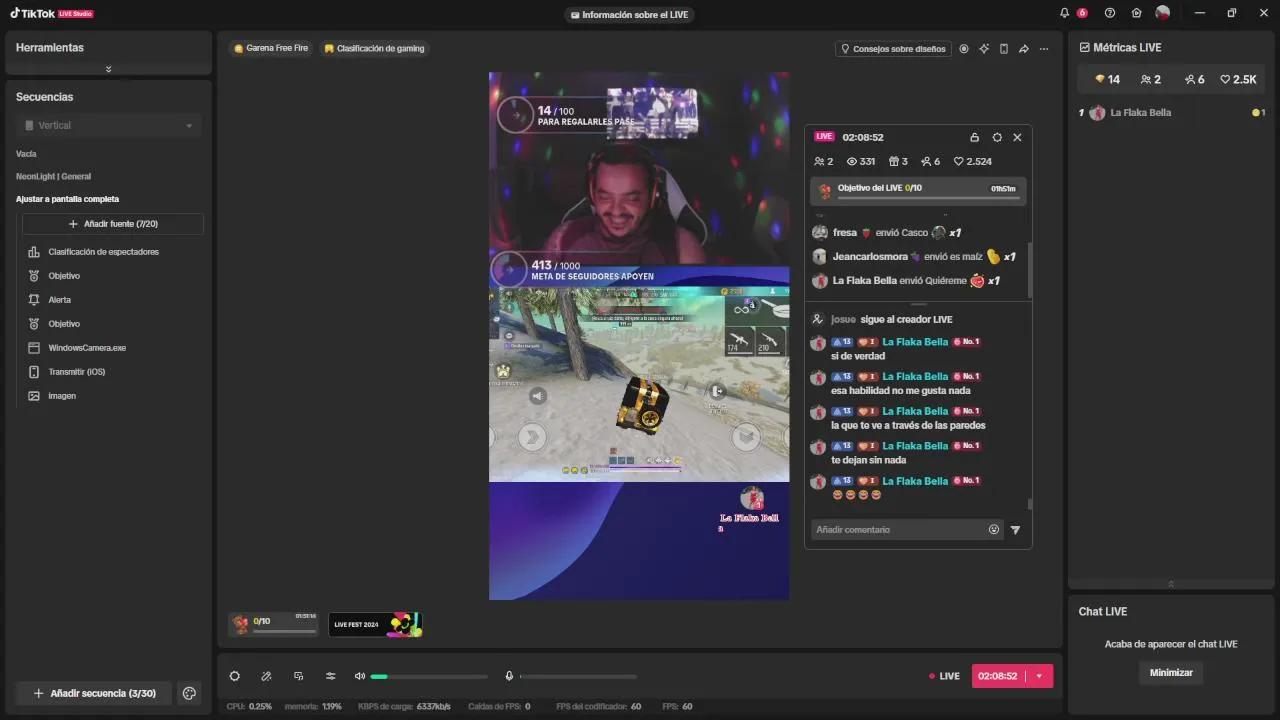Open the notifications bell

tap(1064, 13)
